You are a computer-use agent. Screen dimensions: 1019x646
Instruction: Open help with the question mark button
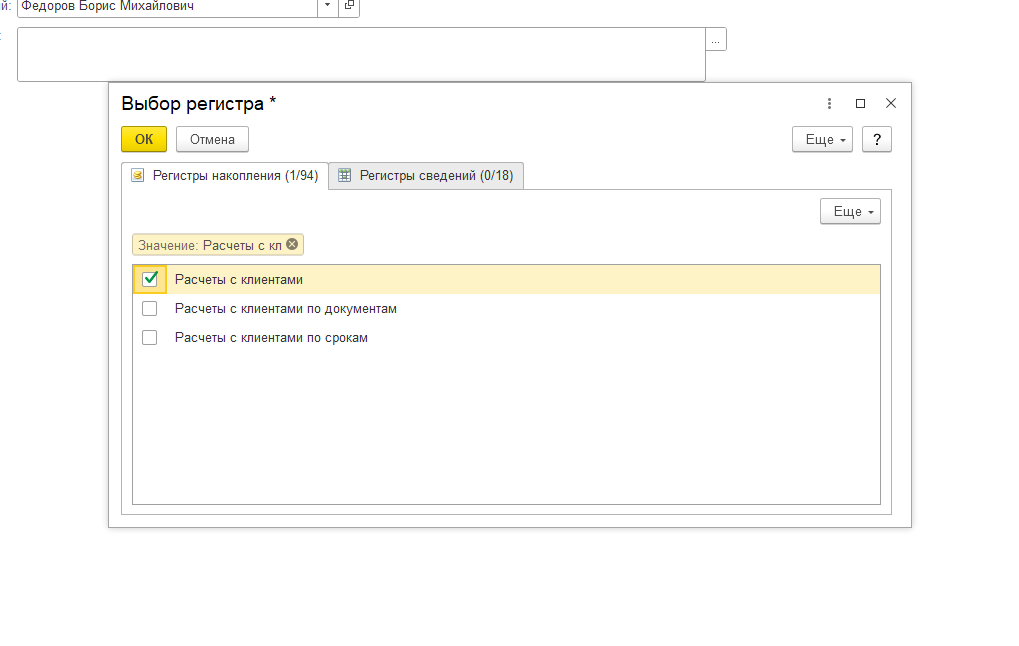(877, 139)
